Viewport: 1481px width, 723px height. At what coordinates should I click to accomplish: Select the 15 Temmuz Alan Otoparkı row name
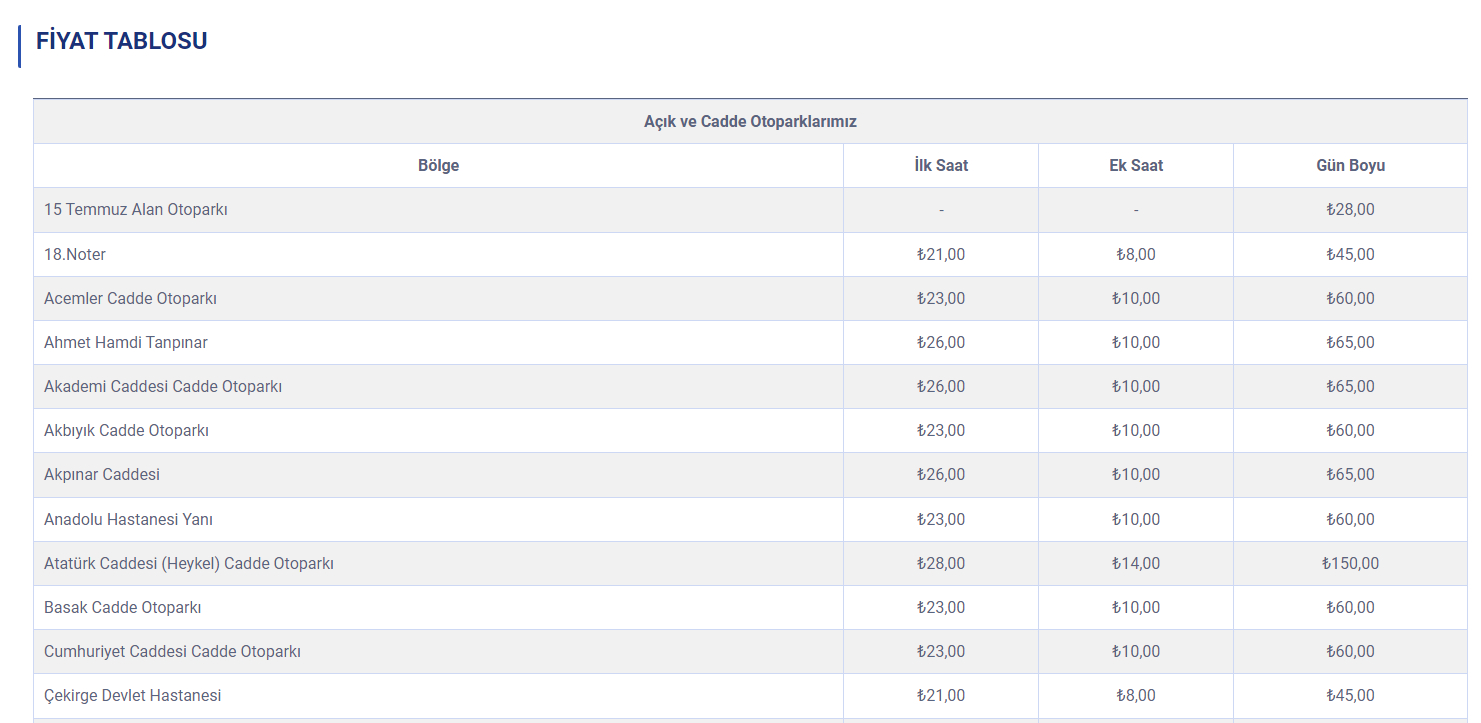click(x=136, y=210)
